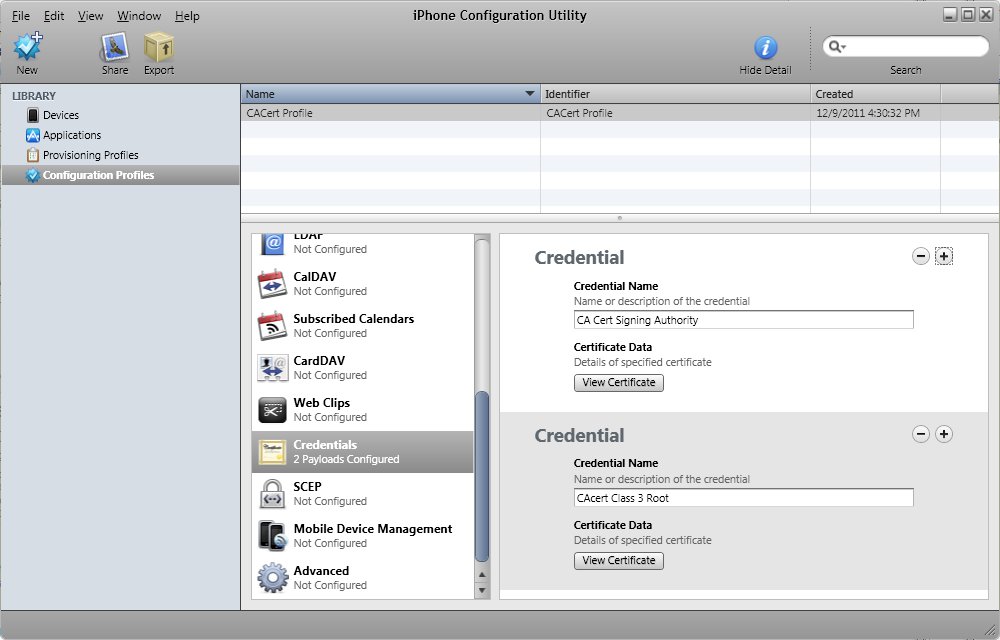Click the Name column sort arrow
Image resolution: width=1000 pixels, height=640 pixels.
coord(530,94)
